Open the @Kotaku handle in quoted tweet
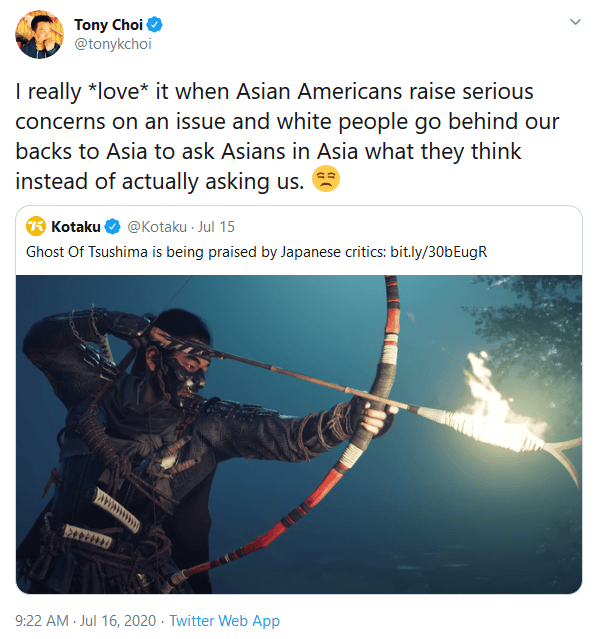The image size is (598, 639). click(x=157, y=227)
